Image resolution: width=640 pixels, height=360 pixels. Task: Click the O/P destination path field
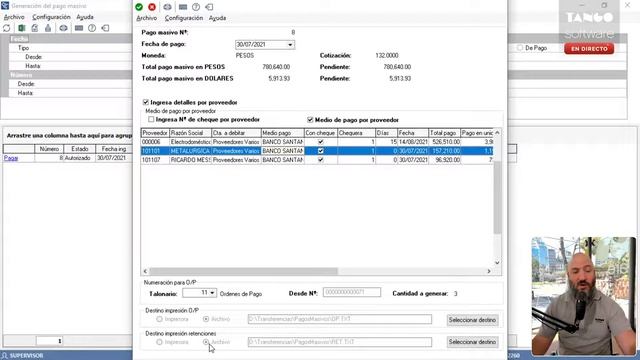click(x=340, y=319)
